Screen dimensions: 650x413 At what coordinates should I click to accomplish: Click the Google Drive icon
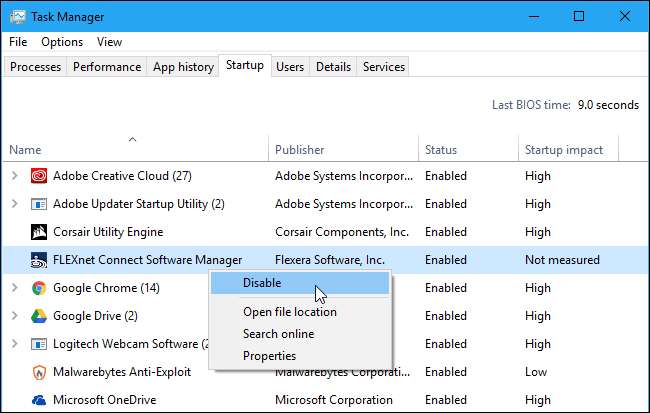[39, 316]
